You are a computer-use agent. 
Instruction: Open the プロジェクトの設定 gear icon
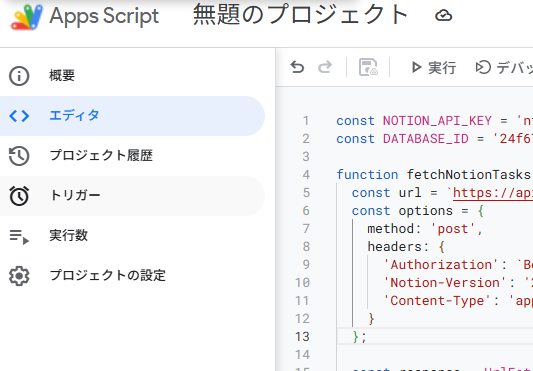tap(19, 276)
